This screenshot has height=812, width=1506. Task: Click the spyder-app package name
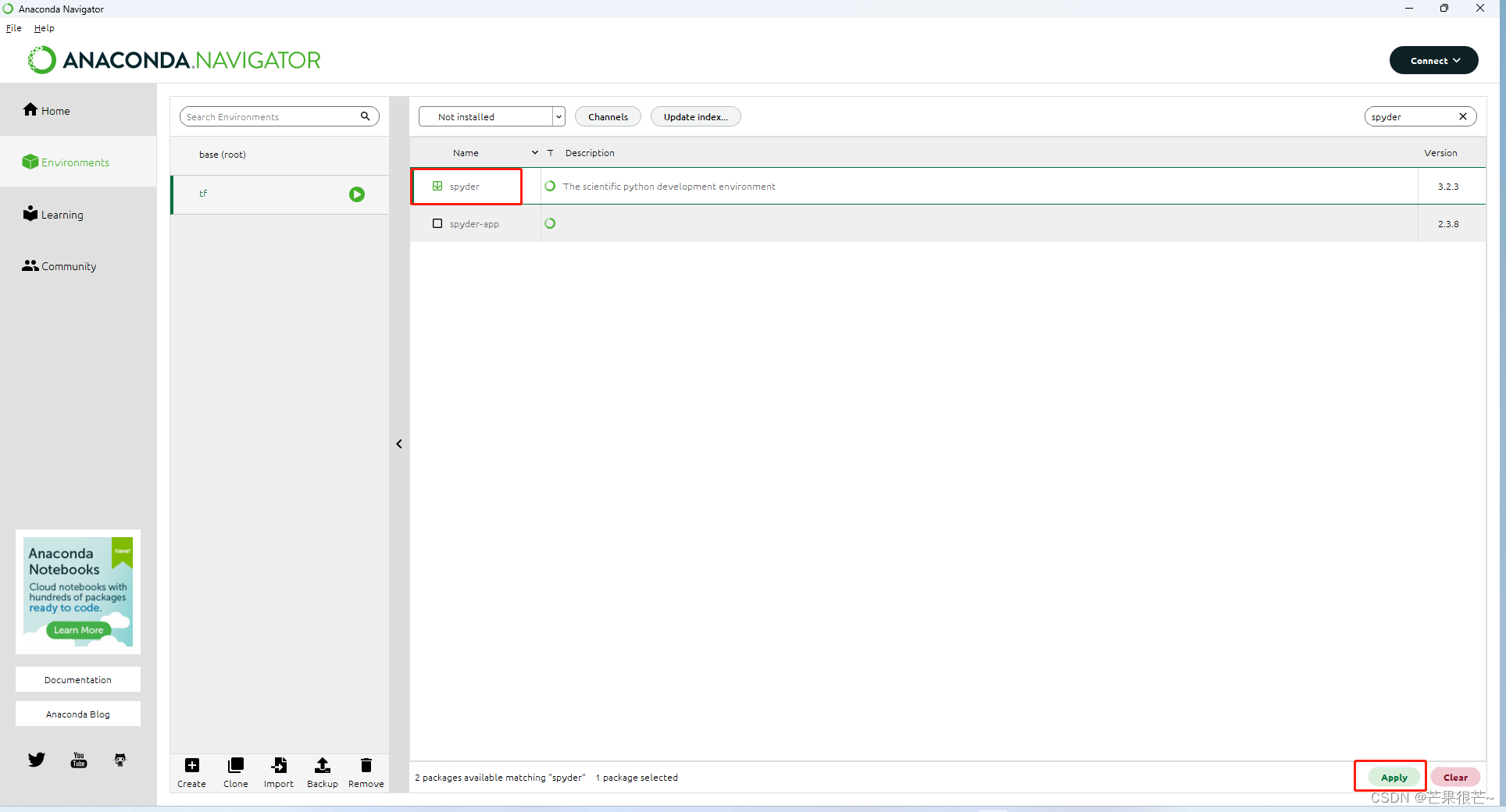(474, 224)
